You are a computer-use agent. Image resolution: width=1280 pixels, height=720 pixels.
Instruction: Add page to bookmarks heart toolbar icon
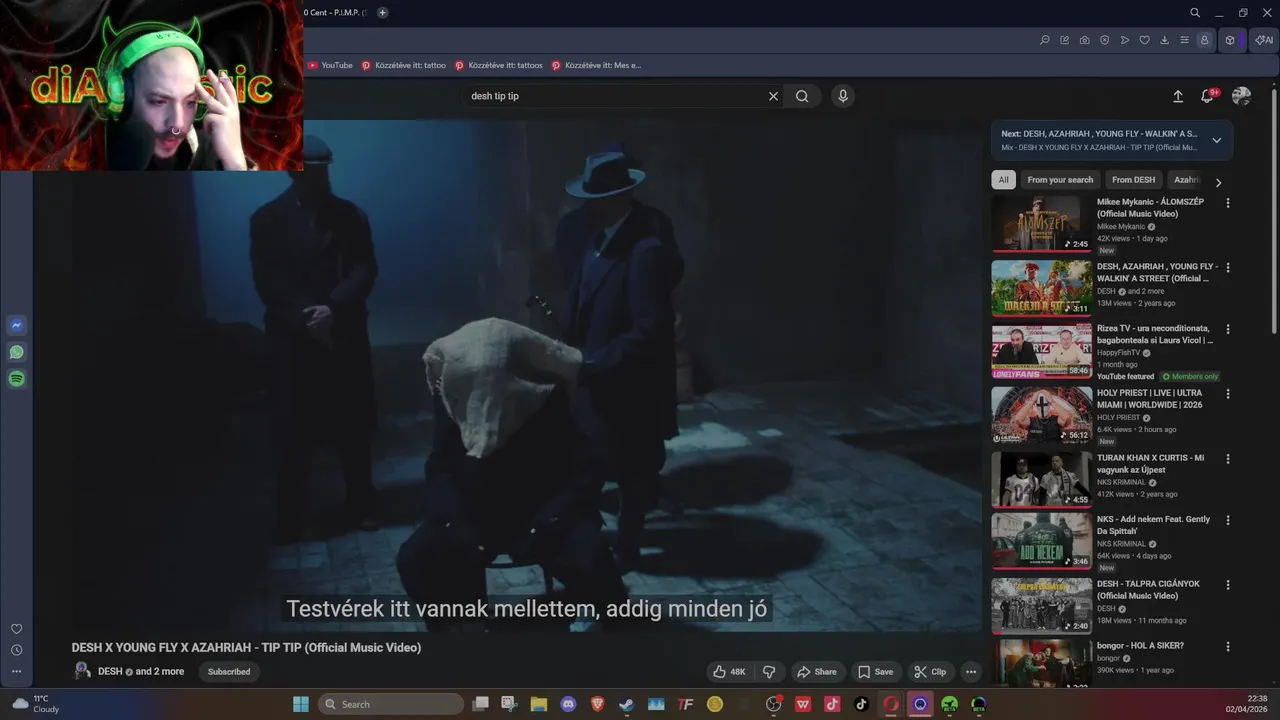tap(1144, 40)
